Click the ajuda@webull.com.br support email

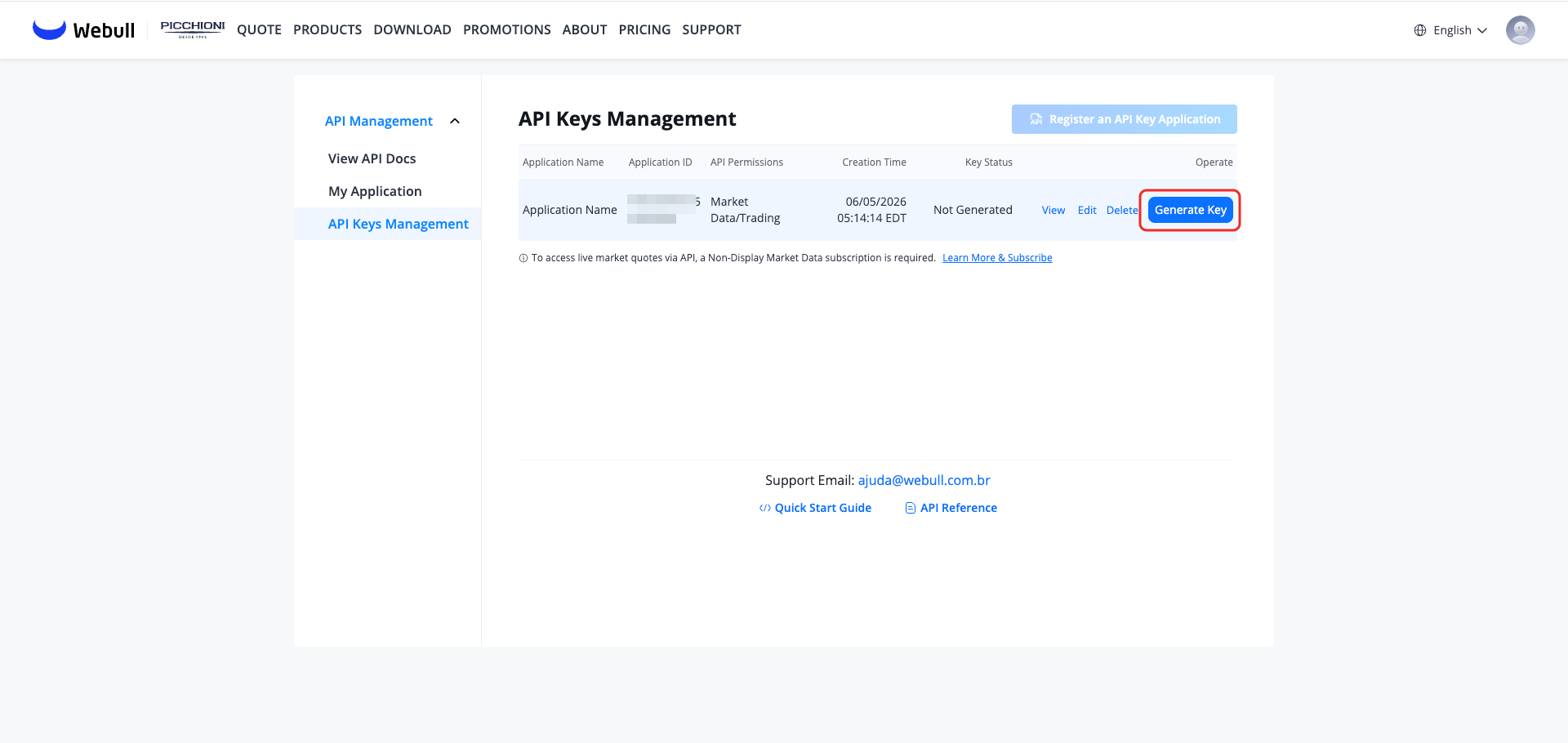point(924,480)
